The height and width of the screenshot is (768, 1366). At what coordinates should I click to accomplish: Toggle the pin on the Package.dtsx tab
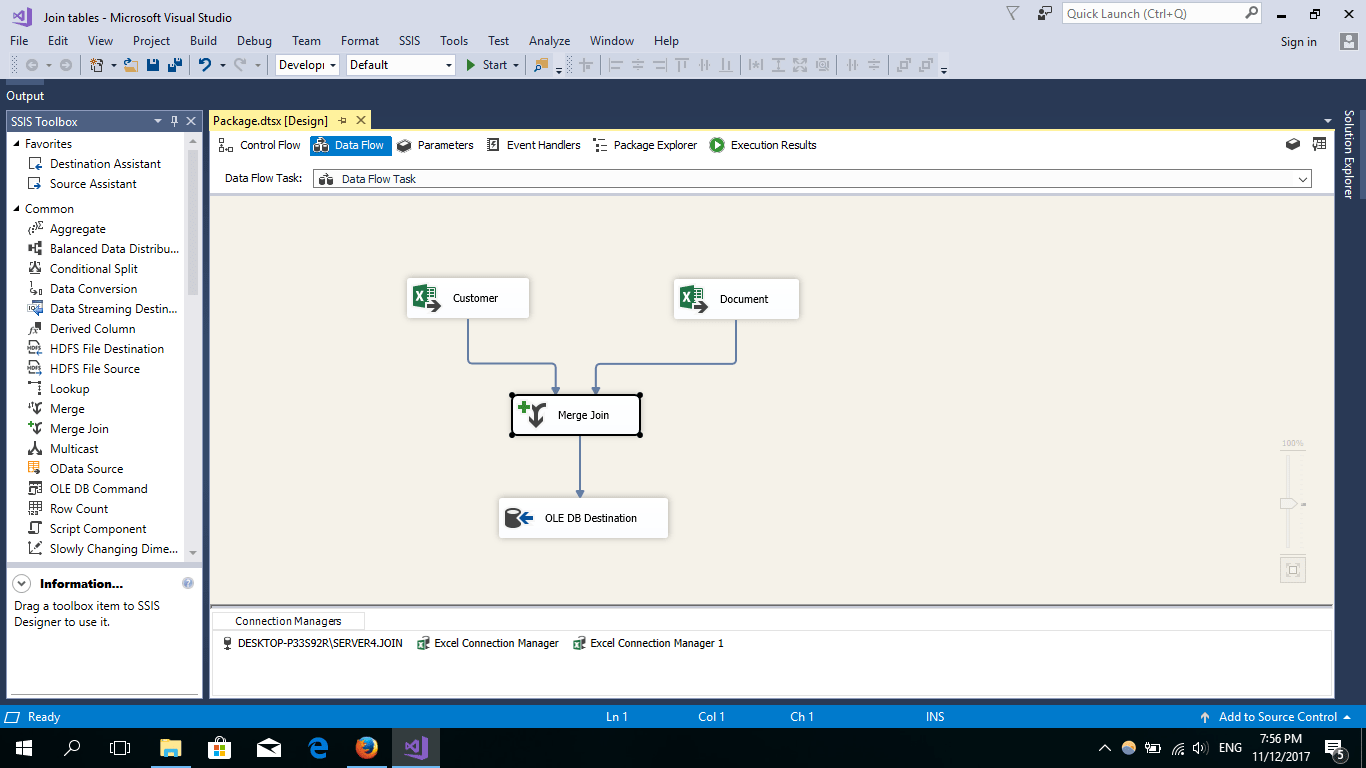click(342, 120)
